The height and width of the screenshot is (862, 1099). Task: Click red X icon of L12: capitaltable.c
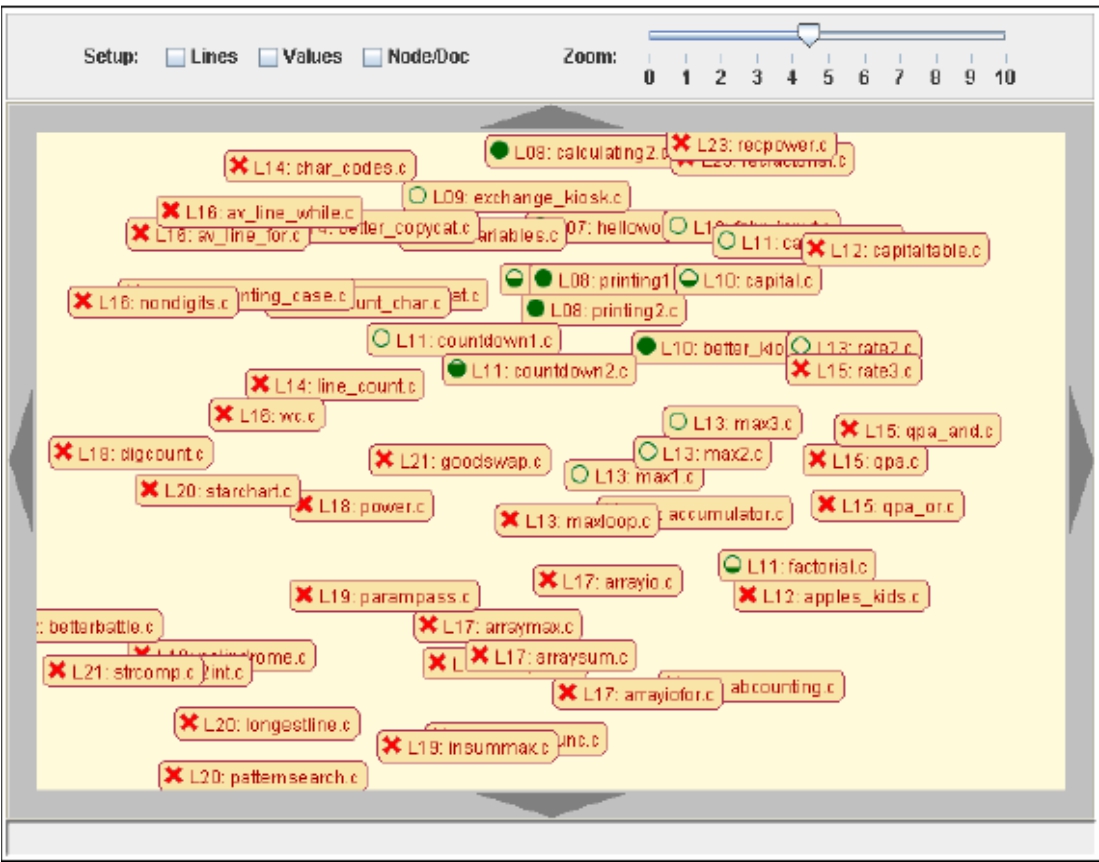pyautogui.click(x=815, y=248)
